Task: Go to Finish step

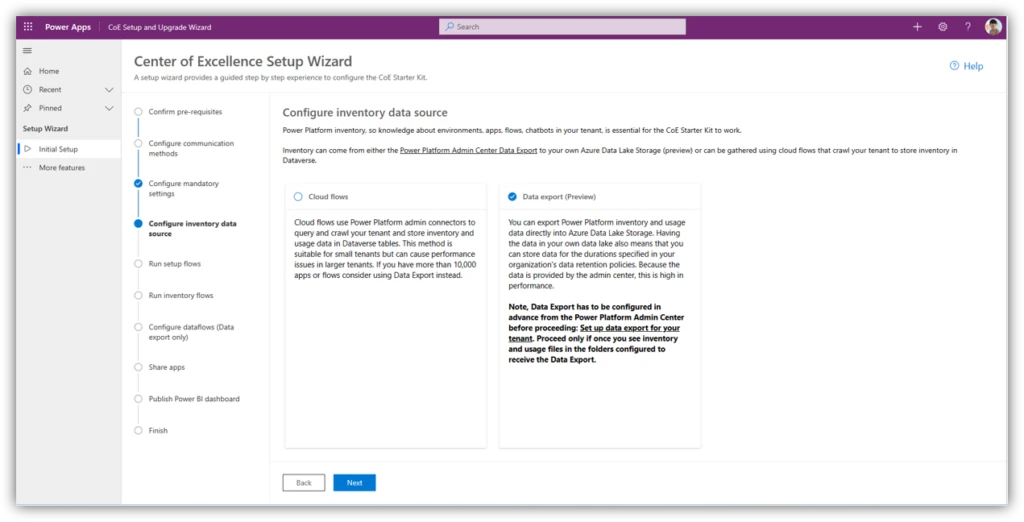Action: coord(157,431)
